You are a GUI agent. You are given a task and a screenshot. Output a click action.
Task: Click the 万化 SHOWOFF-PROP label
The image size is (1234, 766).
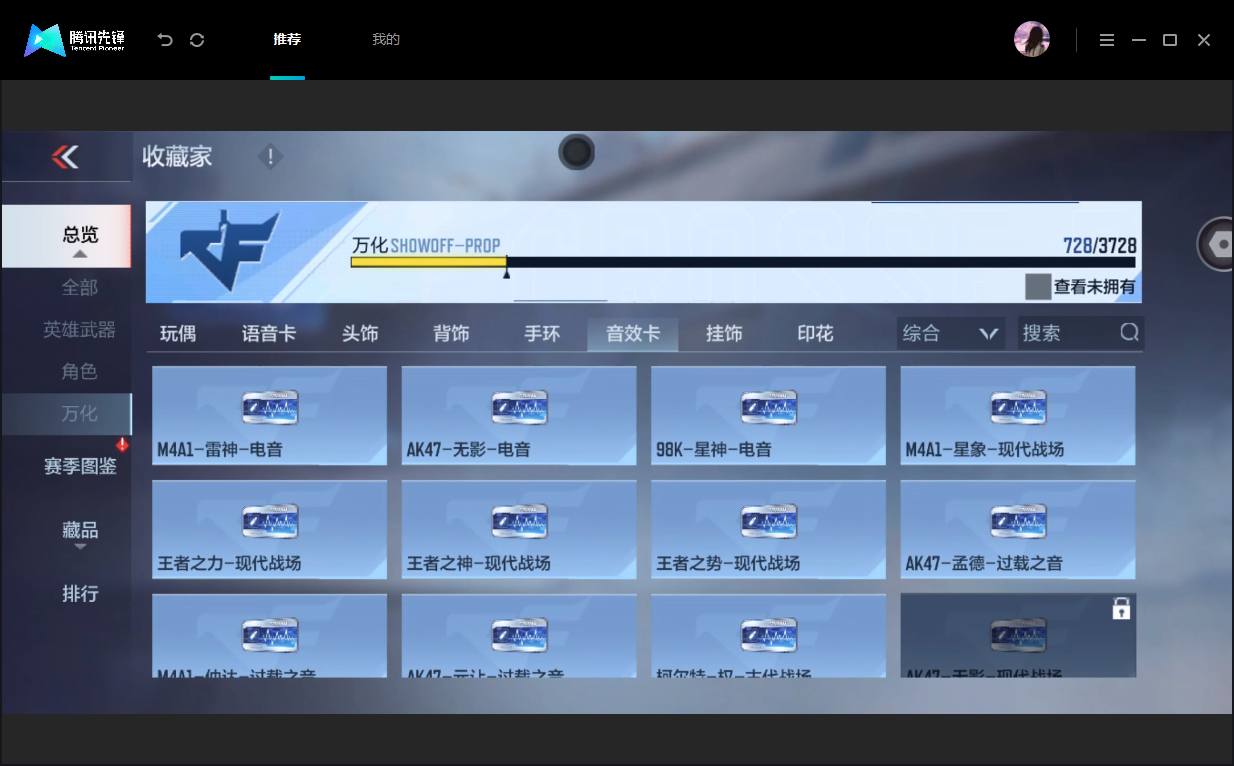tap(426, 246)
